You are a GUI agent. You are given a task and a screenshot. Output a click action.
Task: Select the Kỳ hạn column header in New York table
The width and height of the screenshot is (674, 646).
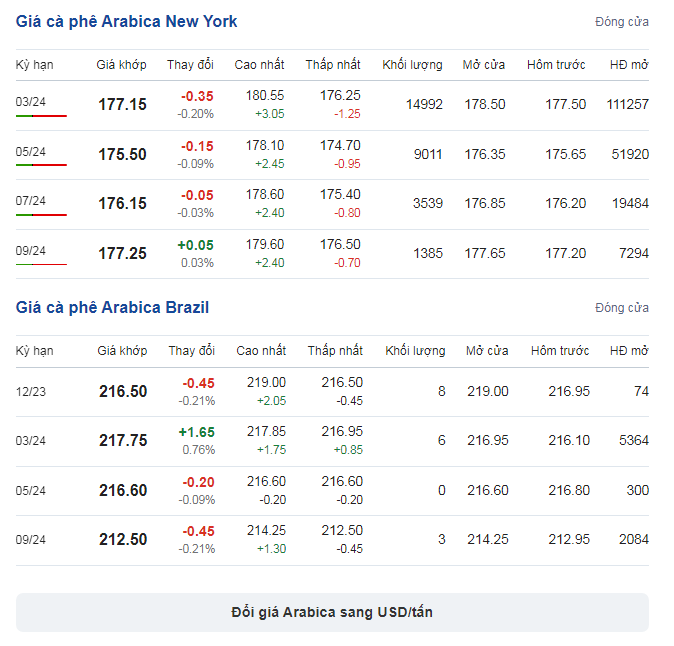34,65
